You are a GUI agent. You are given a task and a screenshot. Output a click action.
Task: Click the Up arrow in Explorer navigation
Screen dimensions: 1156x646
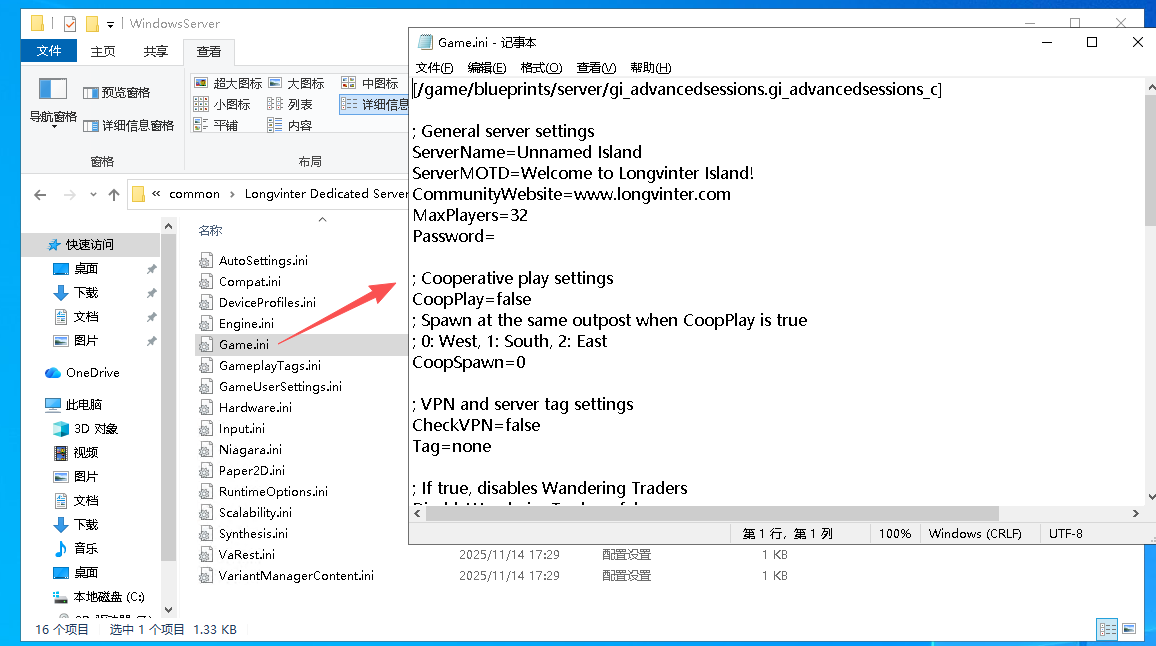(114, 194)
